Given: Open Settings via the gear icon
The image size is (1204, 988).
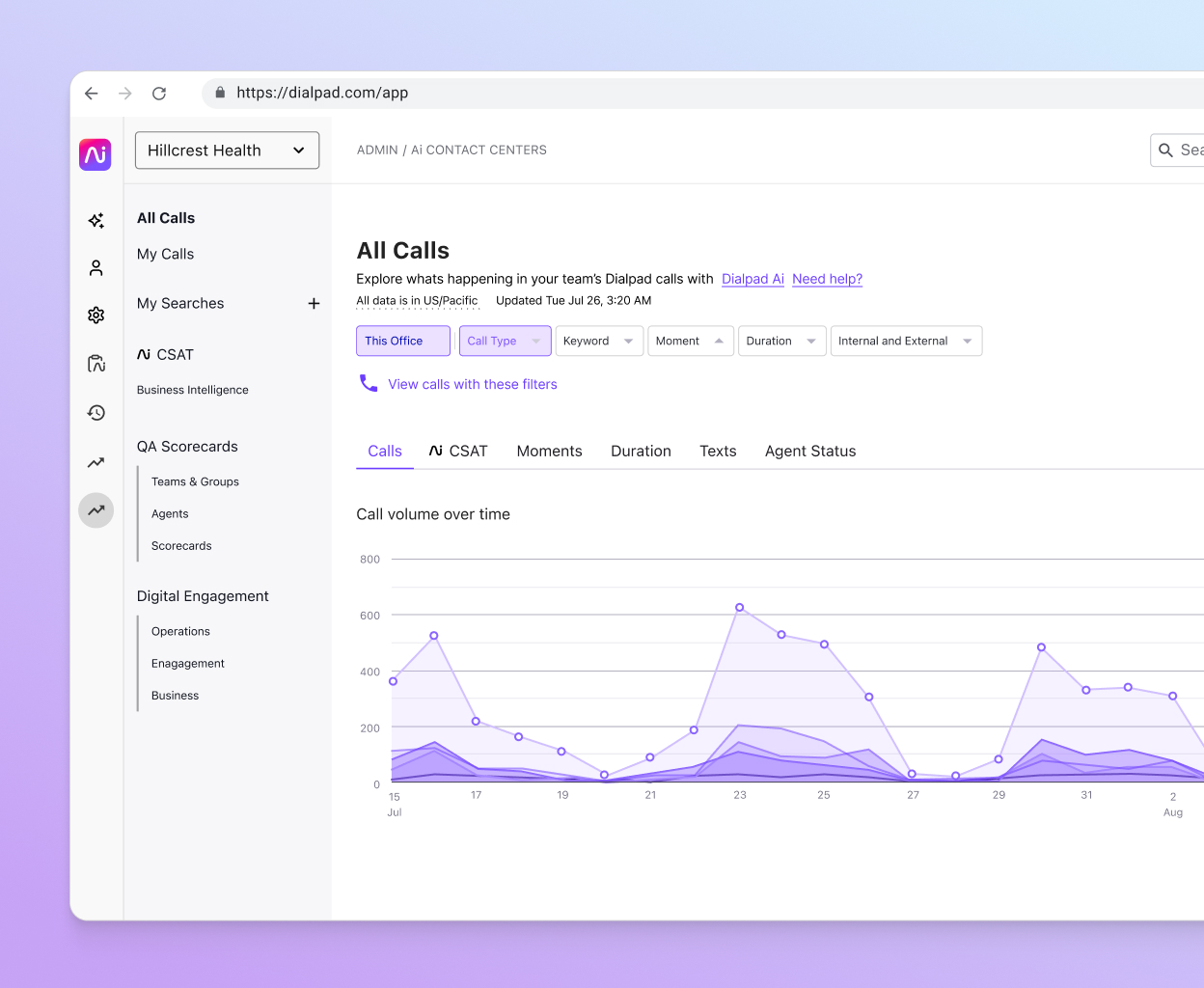Looking at the screenshot, I should [96, 315].
